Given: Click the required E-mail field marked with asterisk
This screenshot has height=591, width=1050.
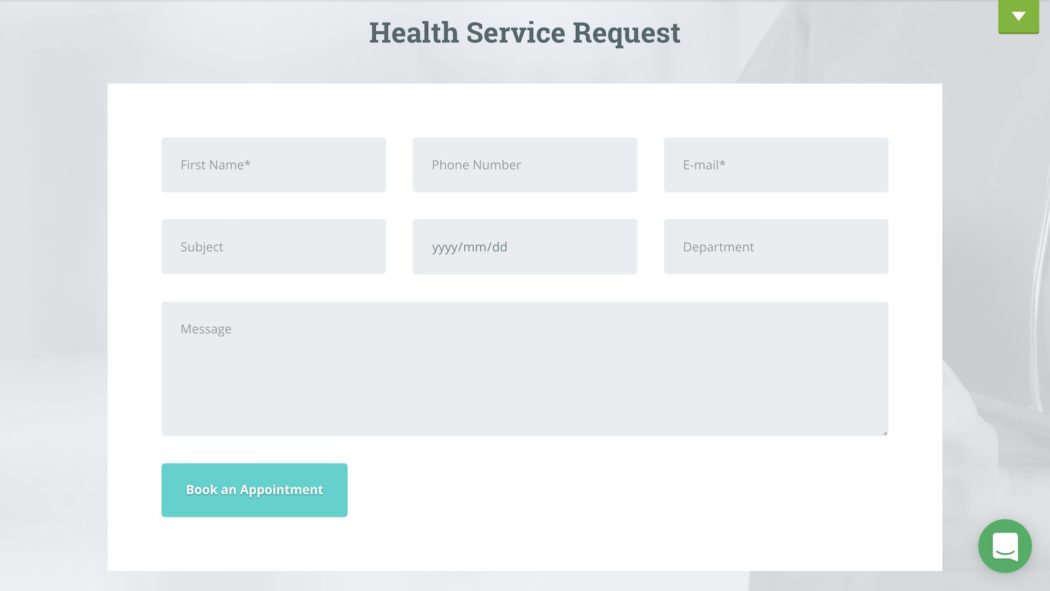Looking at the screenshot, I should (775, 164).
